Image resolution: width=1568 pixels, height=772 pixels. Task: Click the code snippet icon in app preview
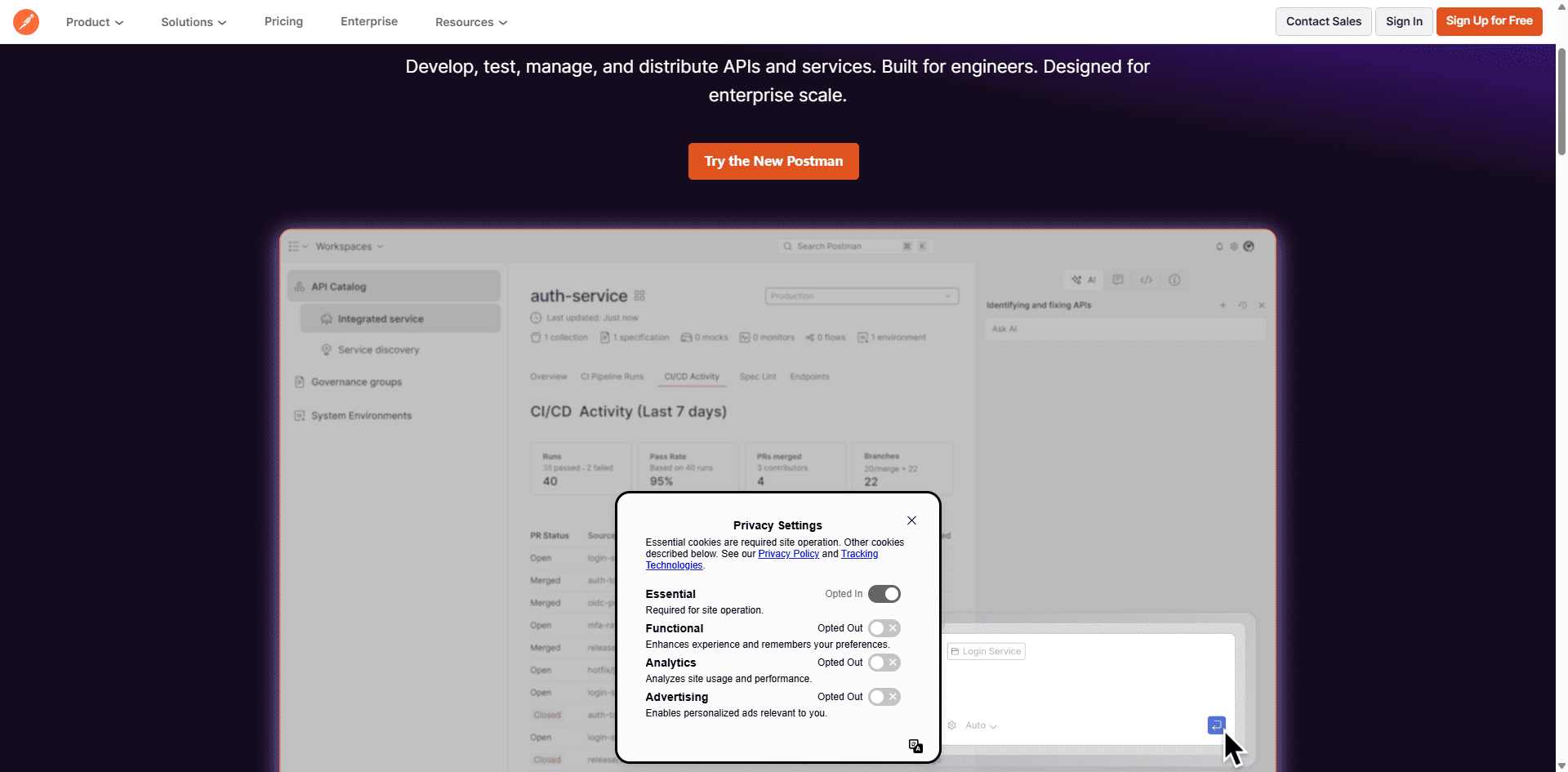1147,280
